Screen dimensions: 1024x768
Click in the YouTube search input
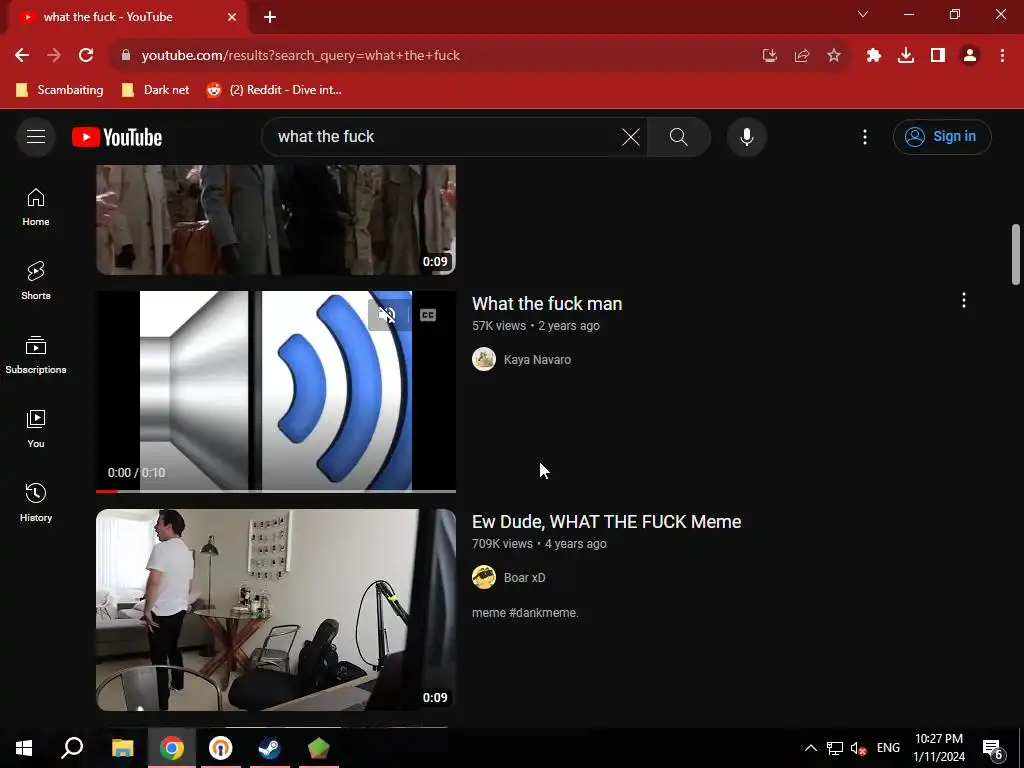tap(444, 136)
